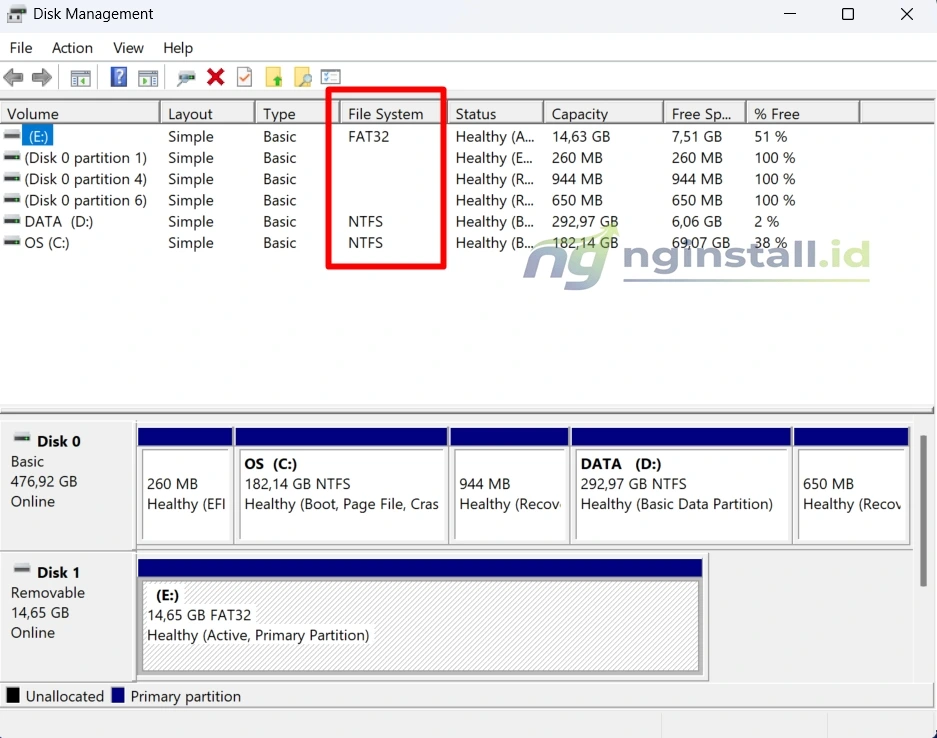Click the graphical pane vertical scrollbar
This screenshot has width=937, height=738.
(x=923, y=510)
